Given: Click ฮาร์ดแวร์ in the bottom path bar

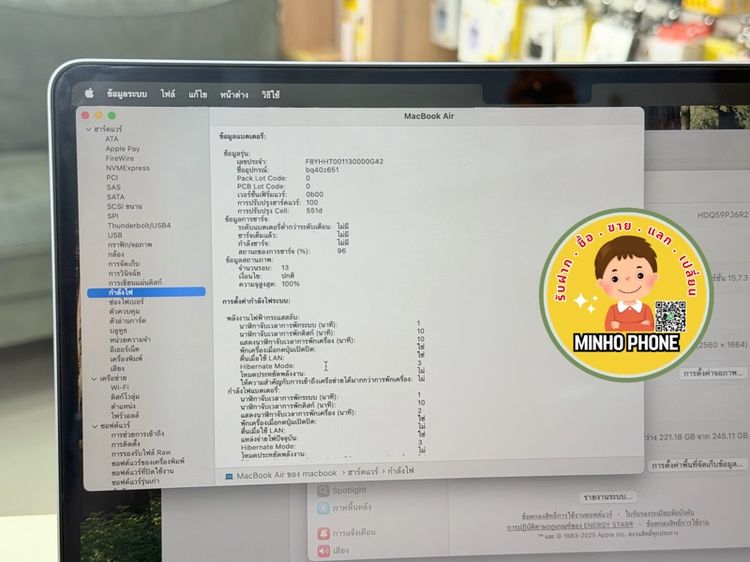Looking at the screenshot, I should click(x=363, y=472).
